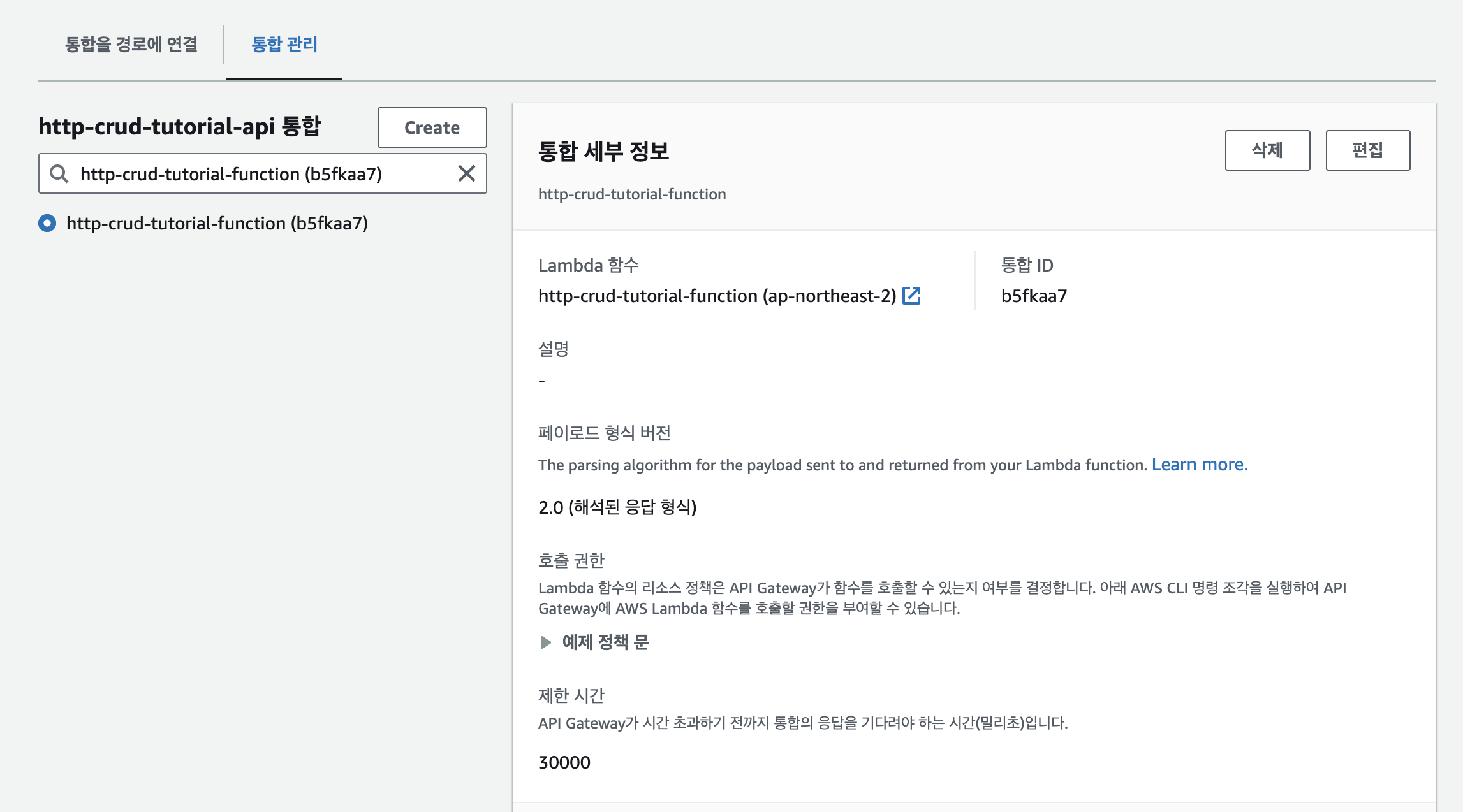Select http-crud-tutorial-function (b5fkaa7) radio button
This screenshot has width=1463, height=812.
pos(47,223)
